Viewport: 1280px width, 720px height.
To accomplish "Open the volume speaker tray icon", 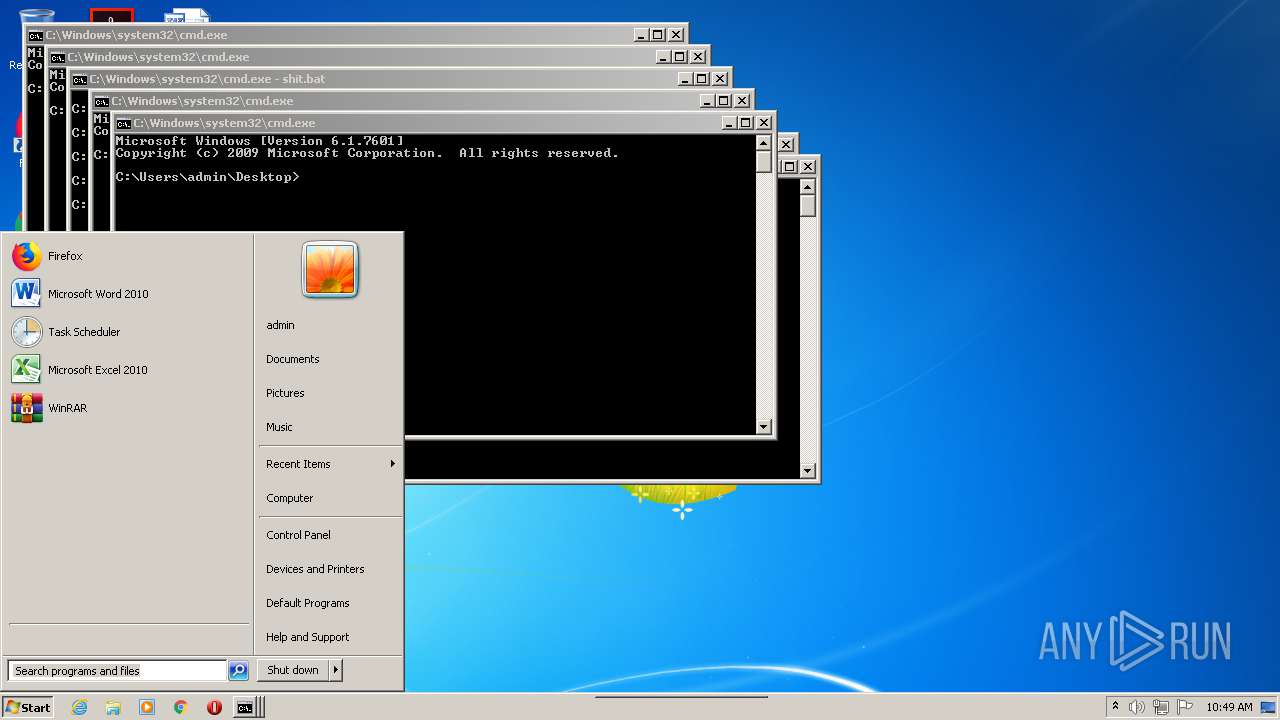I will pyautogui.click(x=1137, y=707).
